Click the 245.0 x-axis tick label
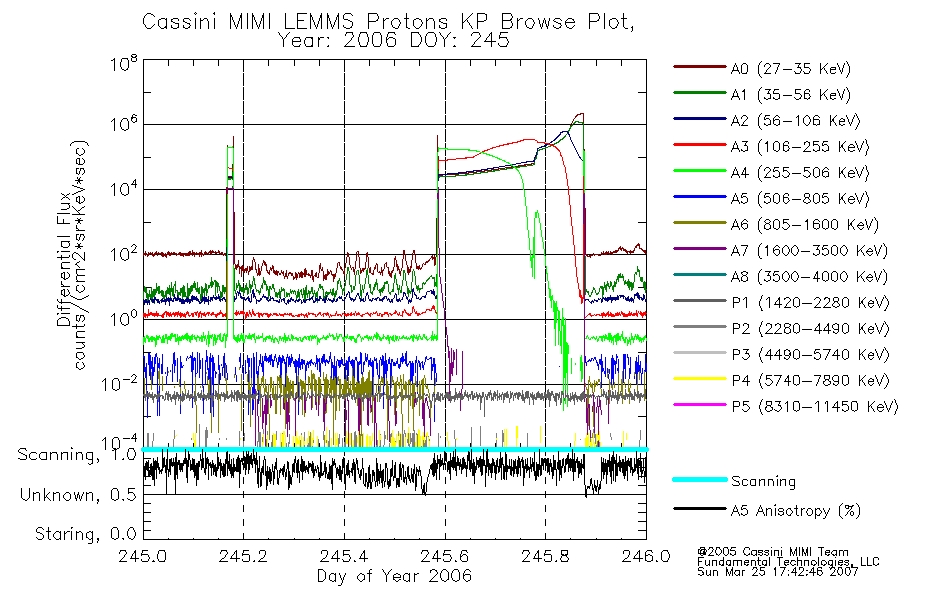This screenshot has width=950, height=600. pyautogui.click(x=142, y=556)
